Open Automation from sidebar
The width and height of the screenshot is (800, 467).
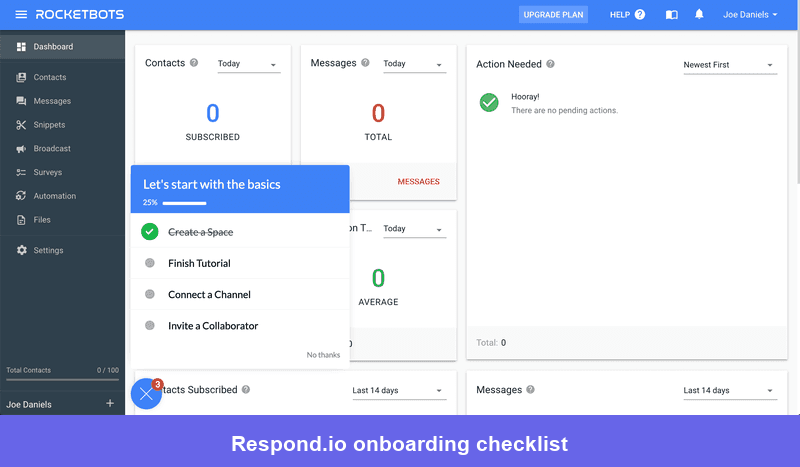click(62, 196)
